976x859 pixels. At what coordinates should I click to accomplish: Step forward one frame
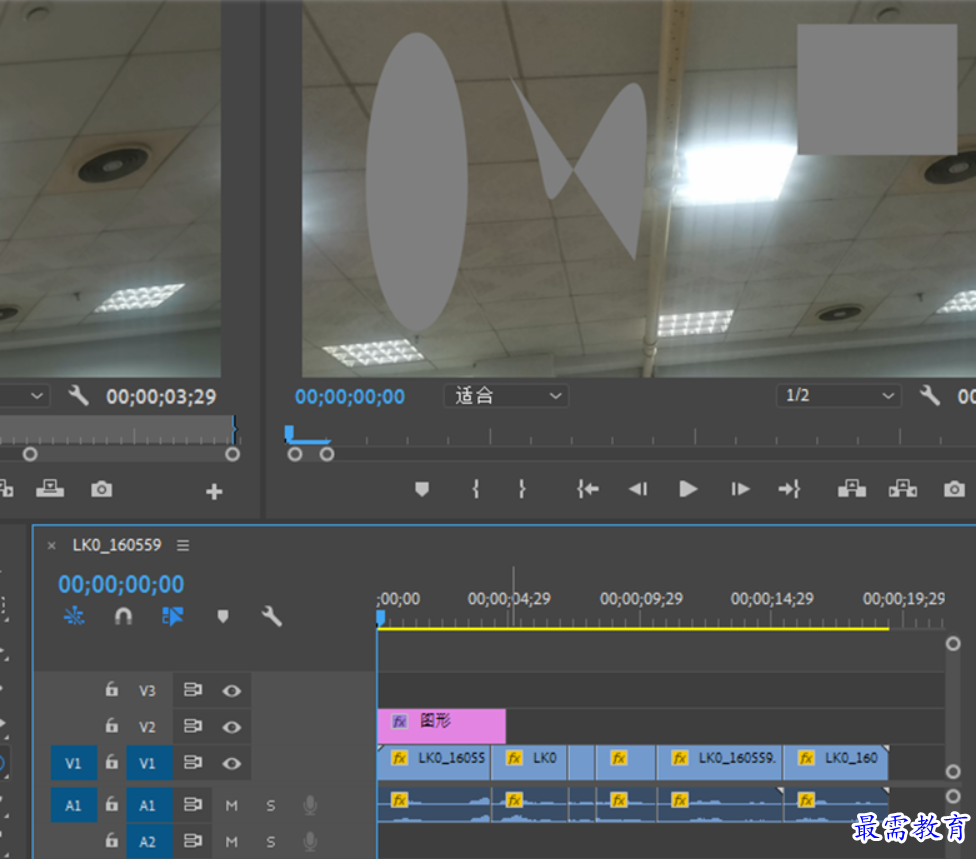[739, 489]
